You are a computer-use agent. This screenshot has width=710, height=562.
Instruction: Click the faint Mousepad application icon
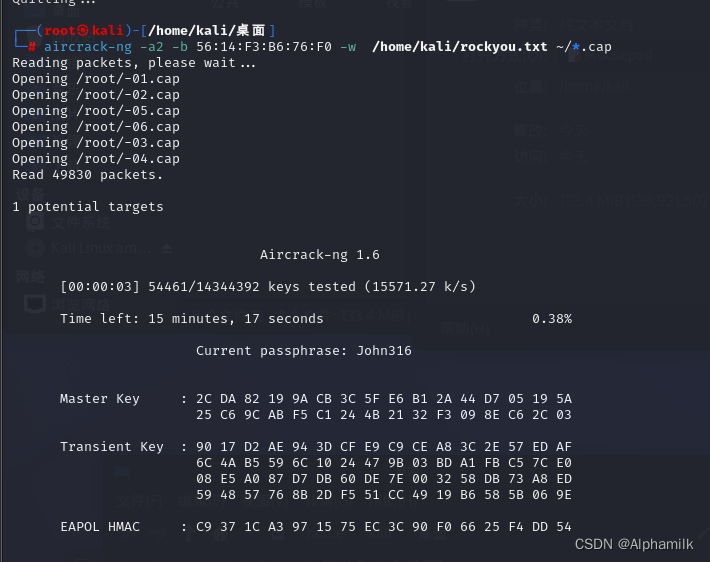[x=575, y=56]
